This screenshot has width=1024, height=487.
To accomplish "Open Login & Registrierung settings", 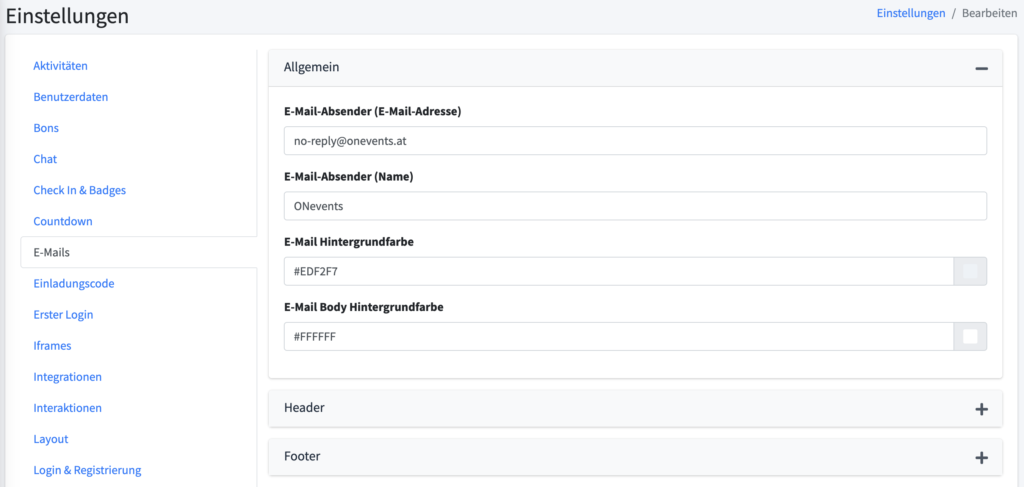I will pyautogui.click(x=87, y=470).
